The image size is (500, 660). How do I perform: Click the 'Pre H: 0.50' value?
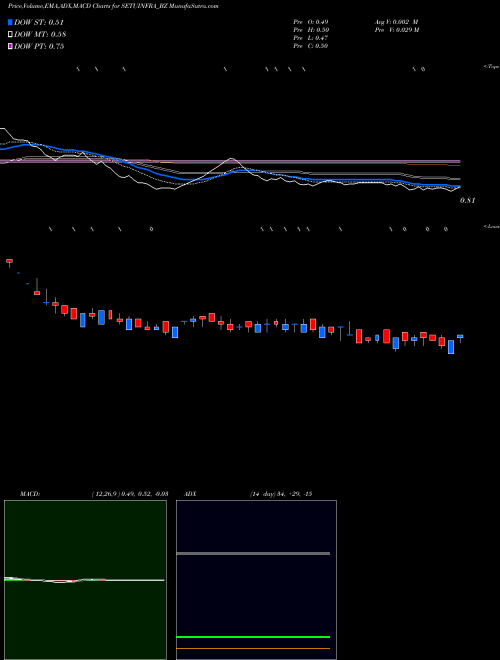311,30
